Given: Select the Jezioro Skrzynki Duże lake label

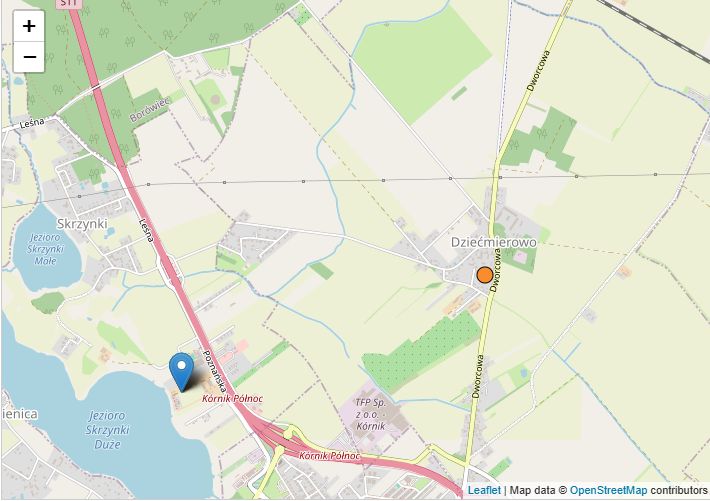Looking at the screenshot, I should [x=107, y=430].
